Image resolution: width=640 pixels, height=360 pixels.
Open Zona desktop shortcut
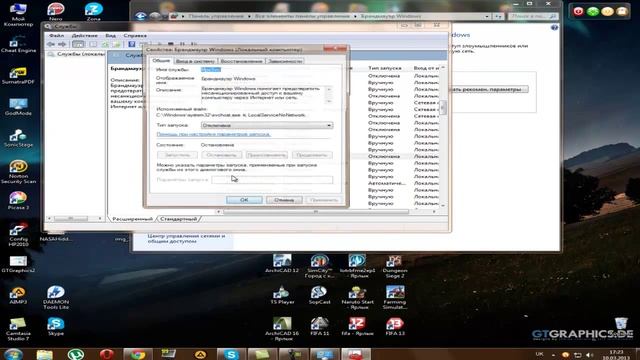point(93,12)
